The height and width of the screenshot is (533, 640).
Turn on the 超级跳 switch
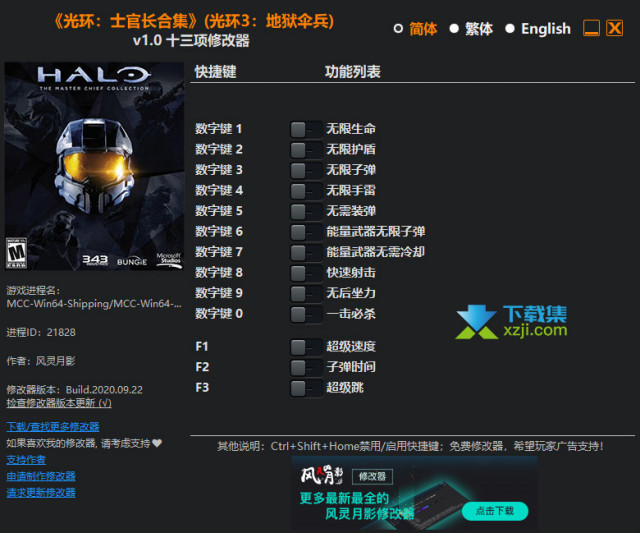click(306, 388)
